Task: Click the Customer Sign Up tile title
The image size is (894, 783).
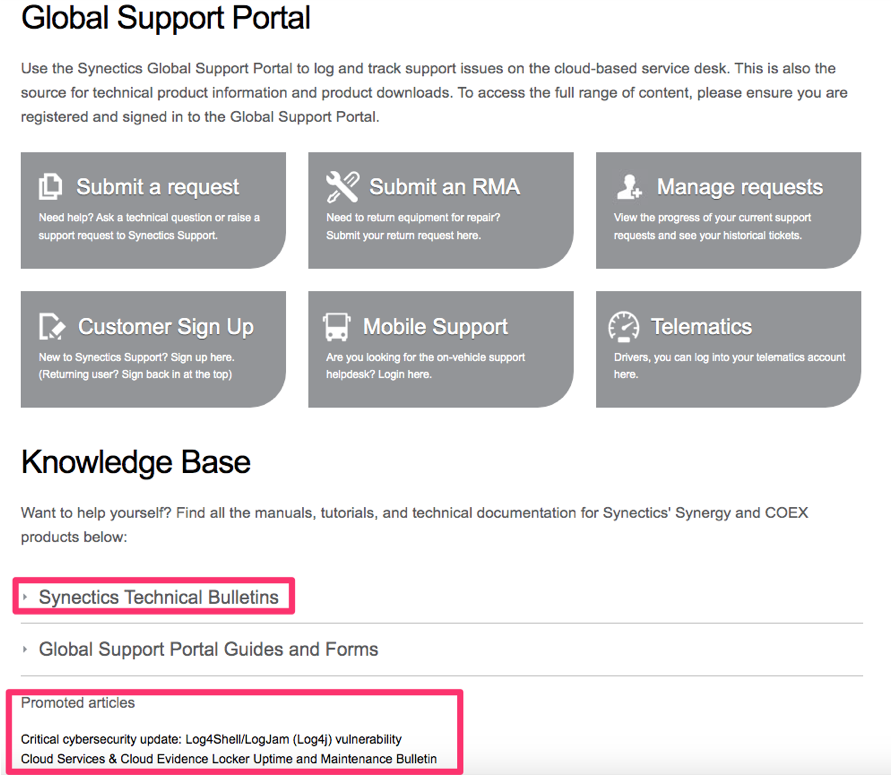Action: coord(166,327)
